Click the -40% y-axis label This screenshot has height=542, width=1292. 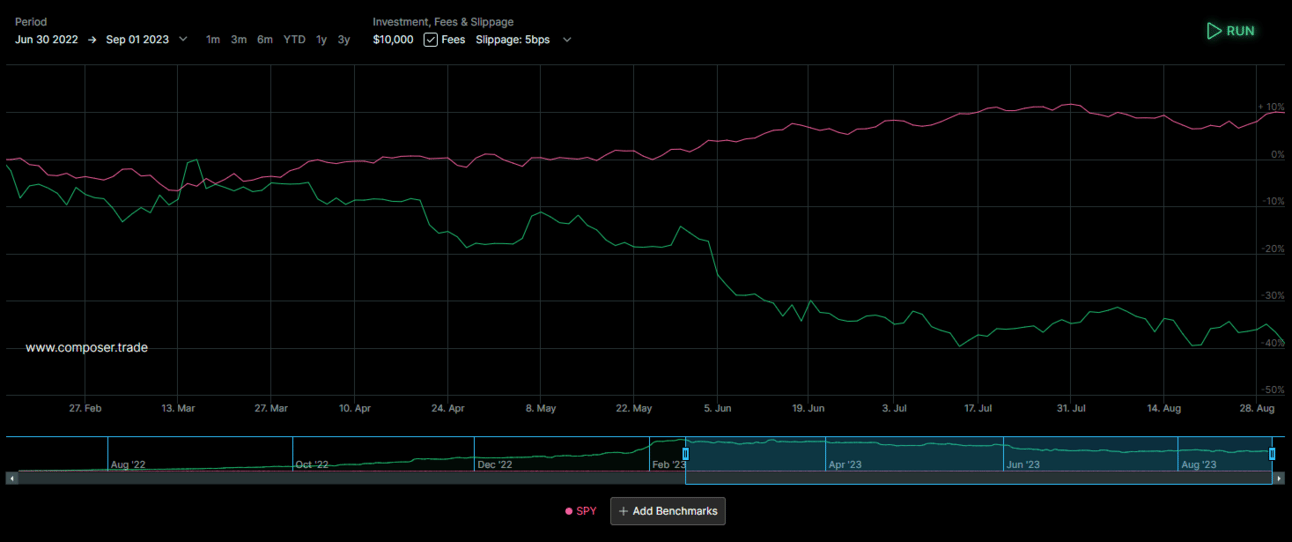coord(1271,343)
